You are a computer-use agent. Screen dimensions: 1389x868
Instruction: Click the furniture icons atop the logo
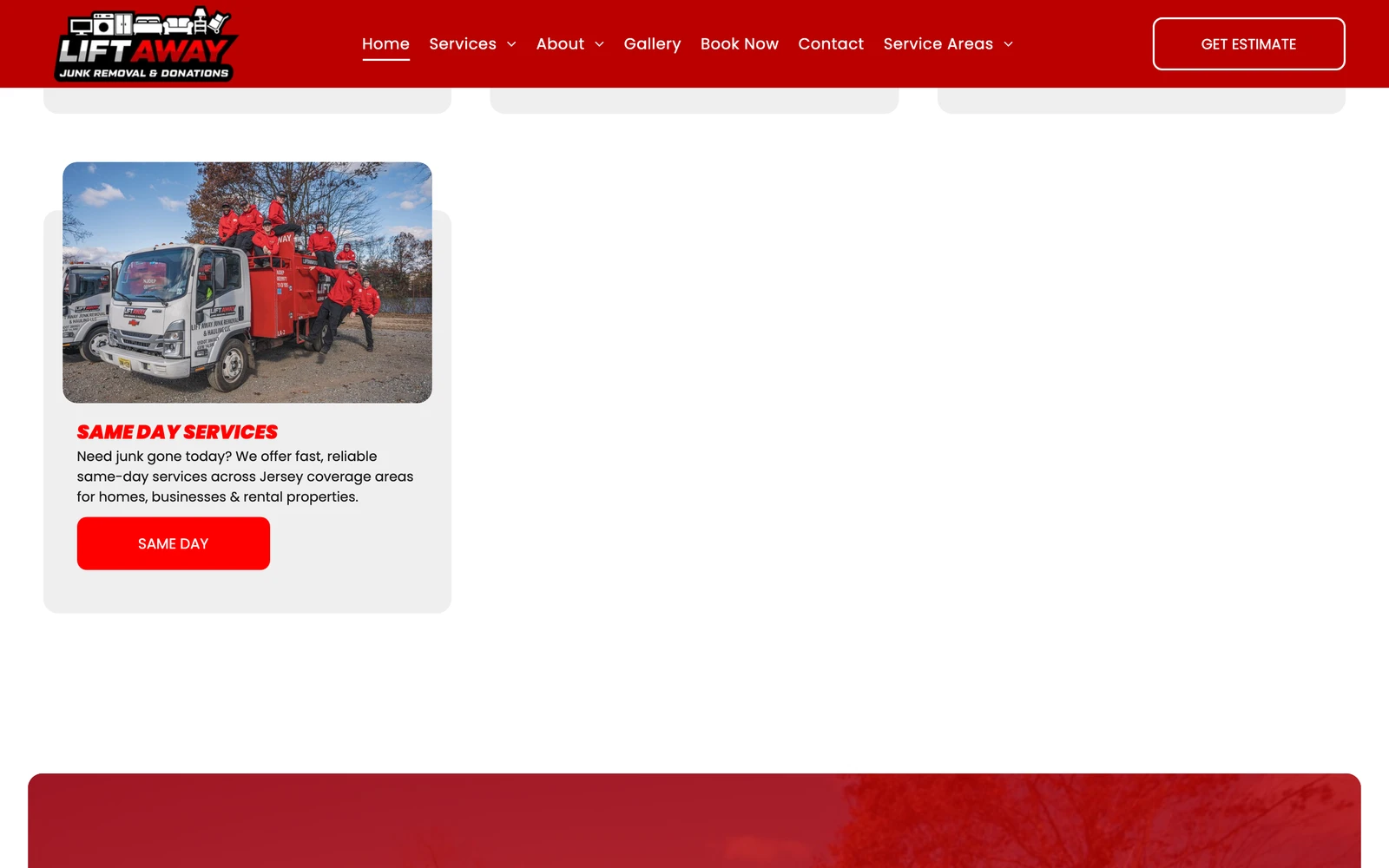click(149, 23)
